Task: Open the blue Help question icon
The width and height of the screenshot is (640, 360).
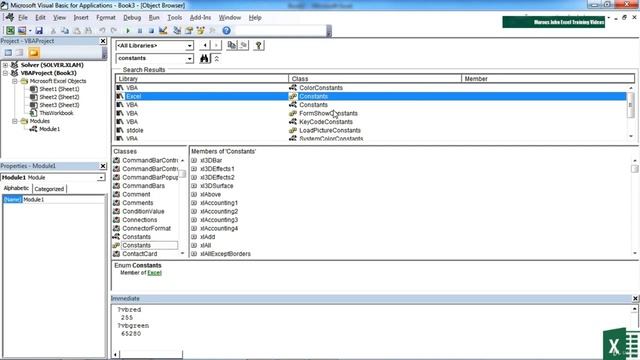Action: click(227, 31)
